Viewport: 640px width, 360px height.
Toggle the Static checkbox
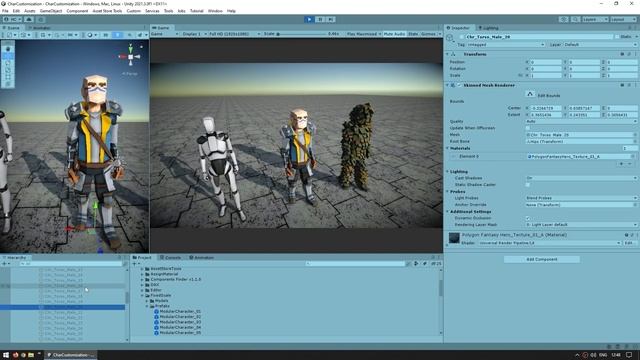(617, 37)
